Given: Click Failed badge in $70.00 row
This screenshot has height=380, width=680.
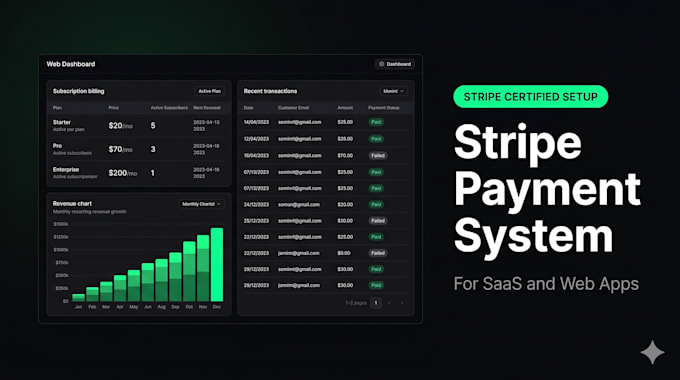Looking at the screenshot, I should click(x=378, y=155).
